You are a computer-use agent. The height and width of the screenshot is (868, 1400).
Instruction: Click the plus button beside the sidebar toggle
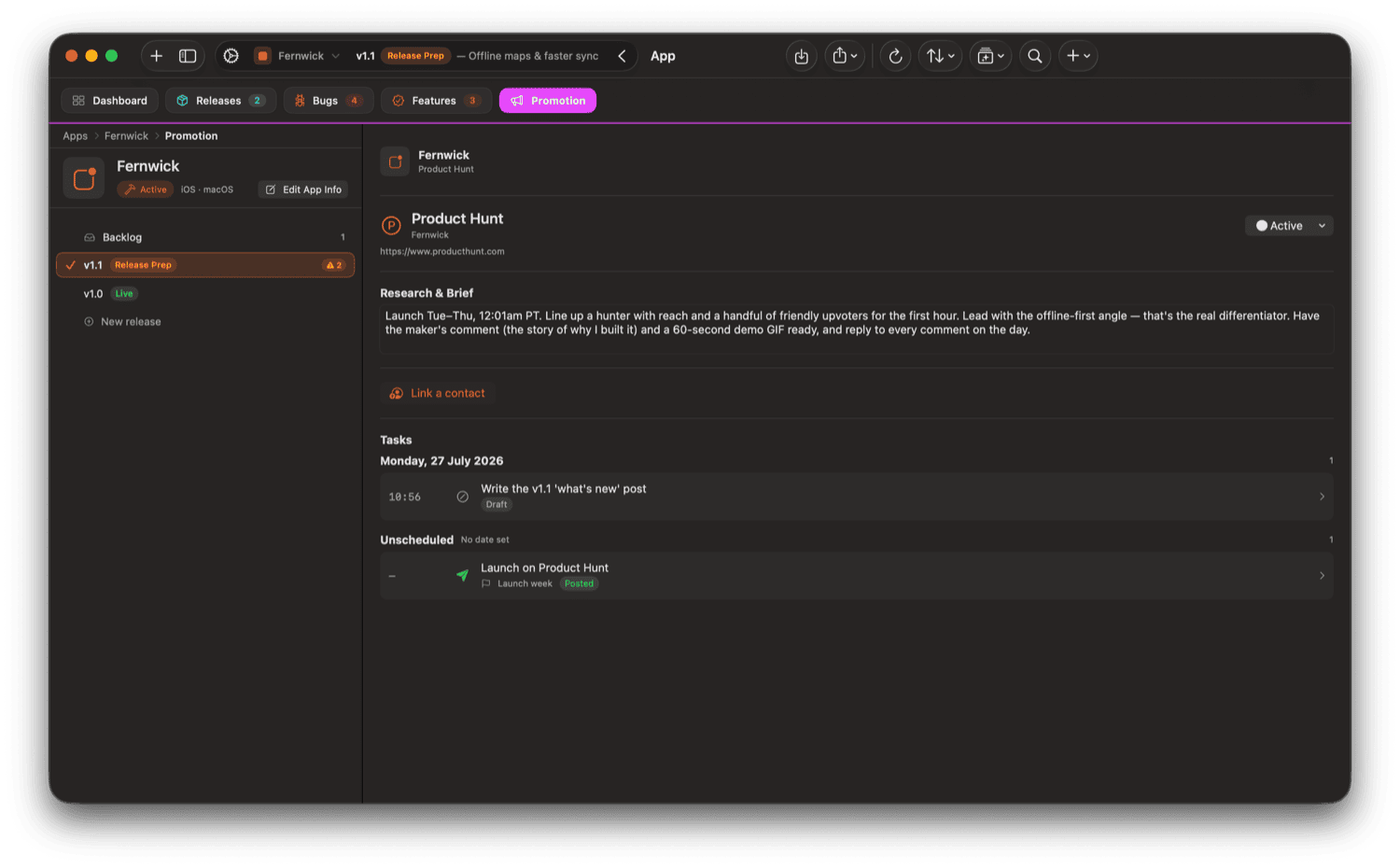pos(157,56)
